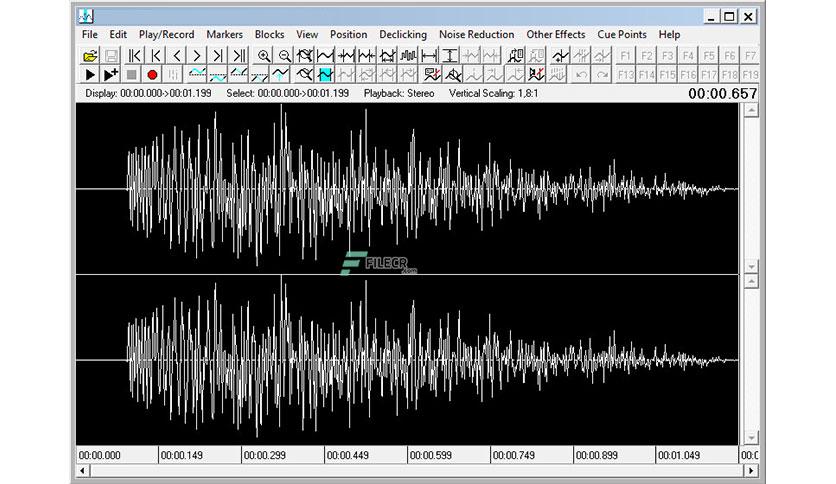
Task: Click the 00:00.749 time ruler marker
Action: 513,455
